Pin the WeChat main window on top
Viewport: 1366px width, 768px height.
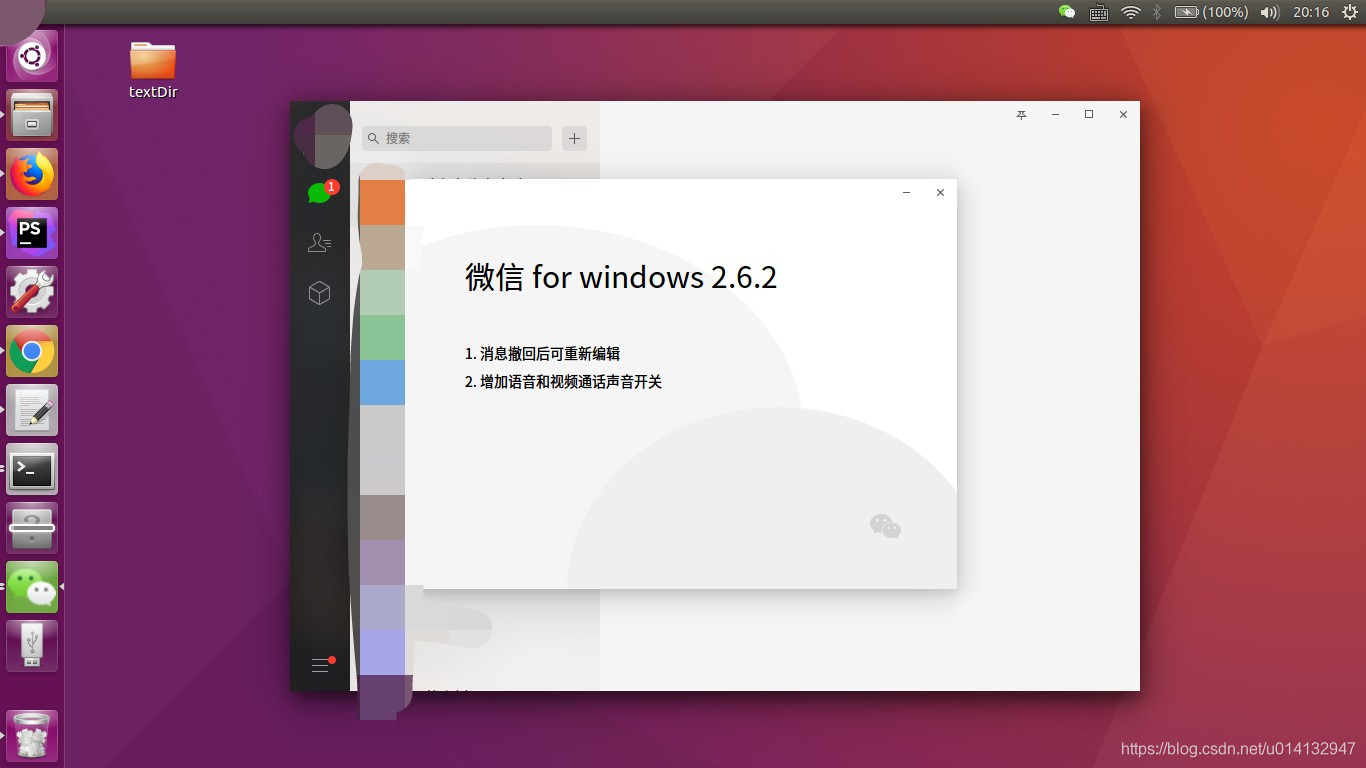1021,115
